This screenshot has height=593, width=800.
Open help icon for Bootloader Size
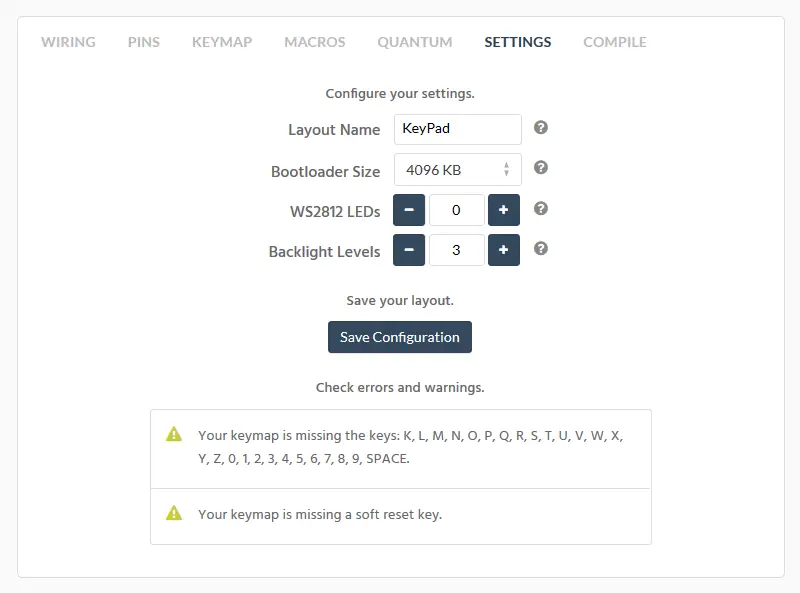(x=541, y=167)
